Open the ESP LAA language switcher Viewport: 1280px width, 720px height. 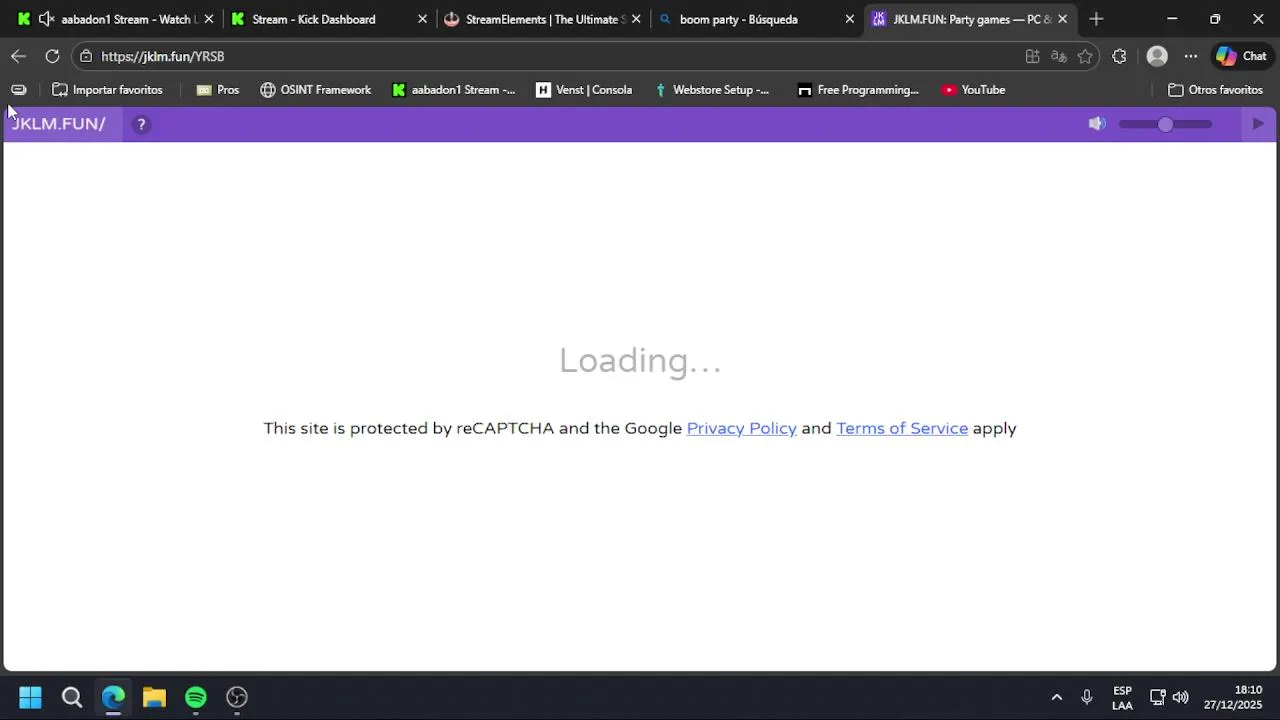coord(1122,697)
